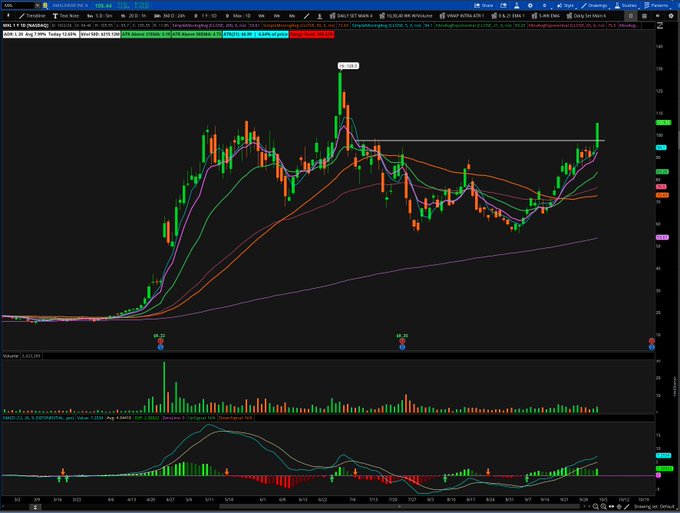Image resolution: width=680 pixels, height=513 pixels.
Task: Click the Share button
Action: pos(484,6)
